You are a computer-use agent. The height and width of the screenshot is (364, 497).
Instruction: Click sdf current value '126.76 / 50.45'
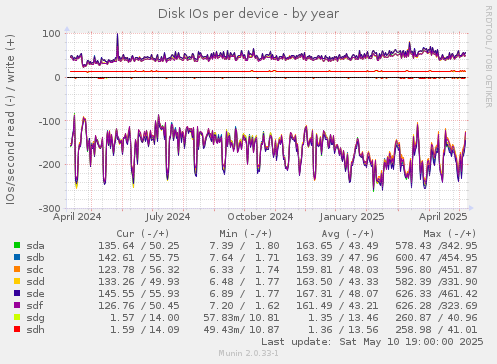pos(139,306)
